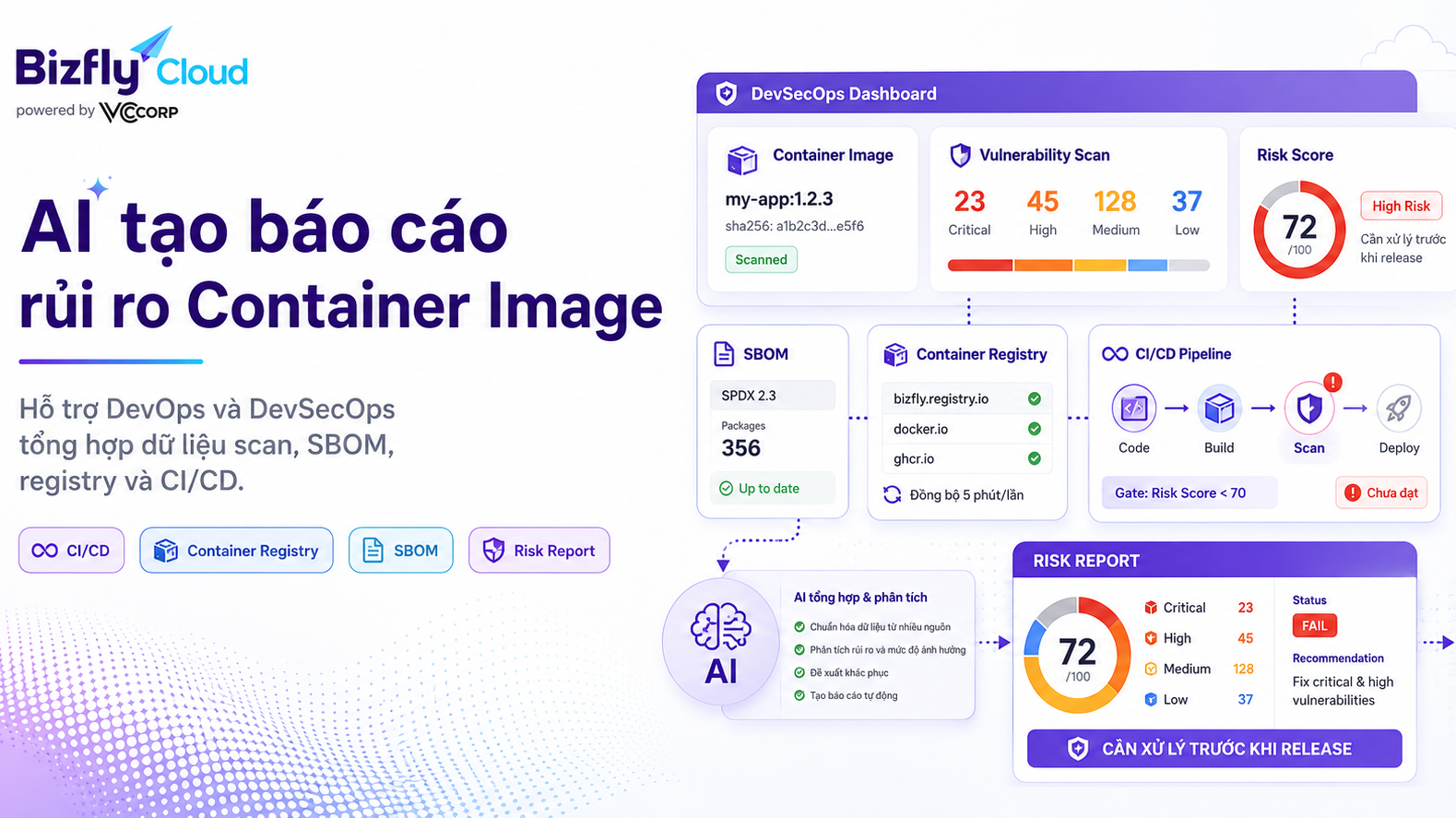Click the sync icon beside Đồng bộ 5 phút/lần
Screen dimensions: 1456x818
click(x=893, y=494)
